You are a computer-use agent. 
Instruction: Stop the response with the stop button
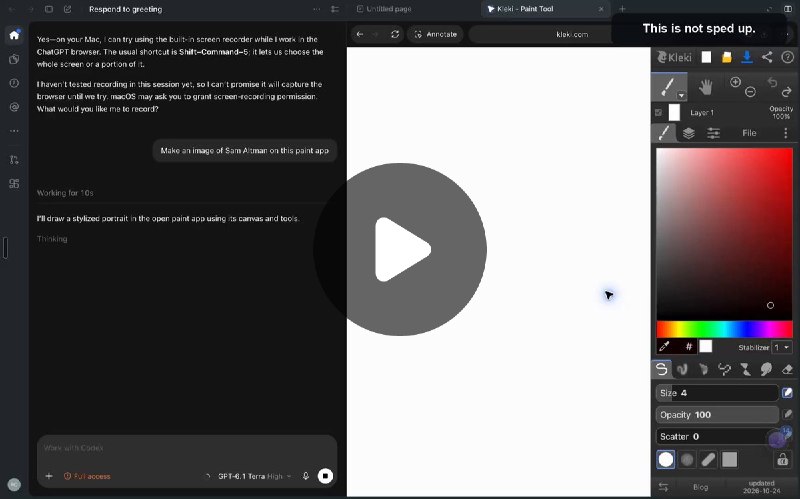coord(325,476)
